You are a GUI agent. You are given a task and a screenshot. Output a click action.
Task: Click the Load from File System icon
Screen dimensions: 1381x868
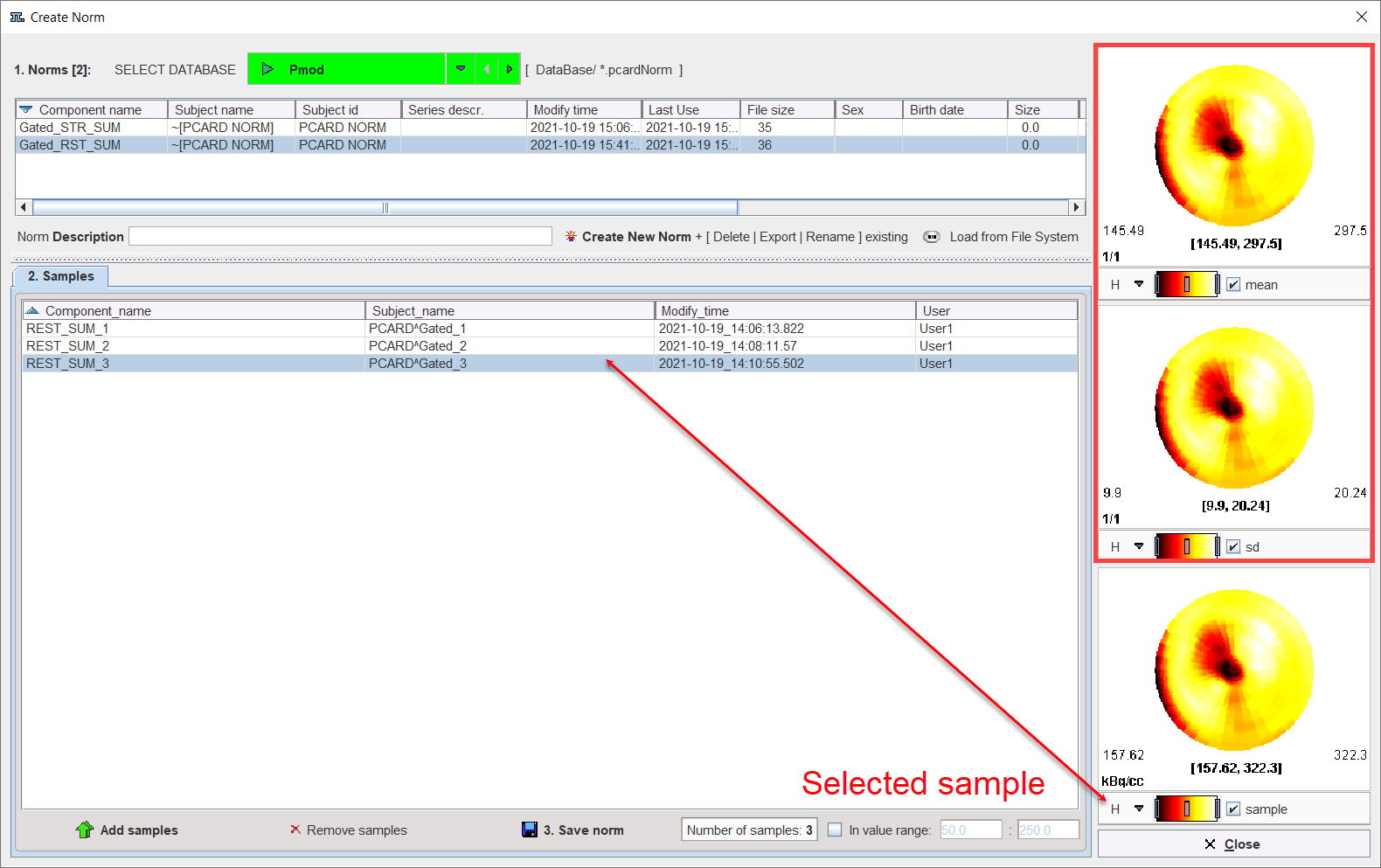[932, 237]
